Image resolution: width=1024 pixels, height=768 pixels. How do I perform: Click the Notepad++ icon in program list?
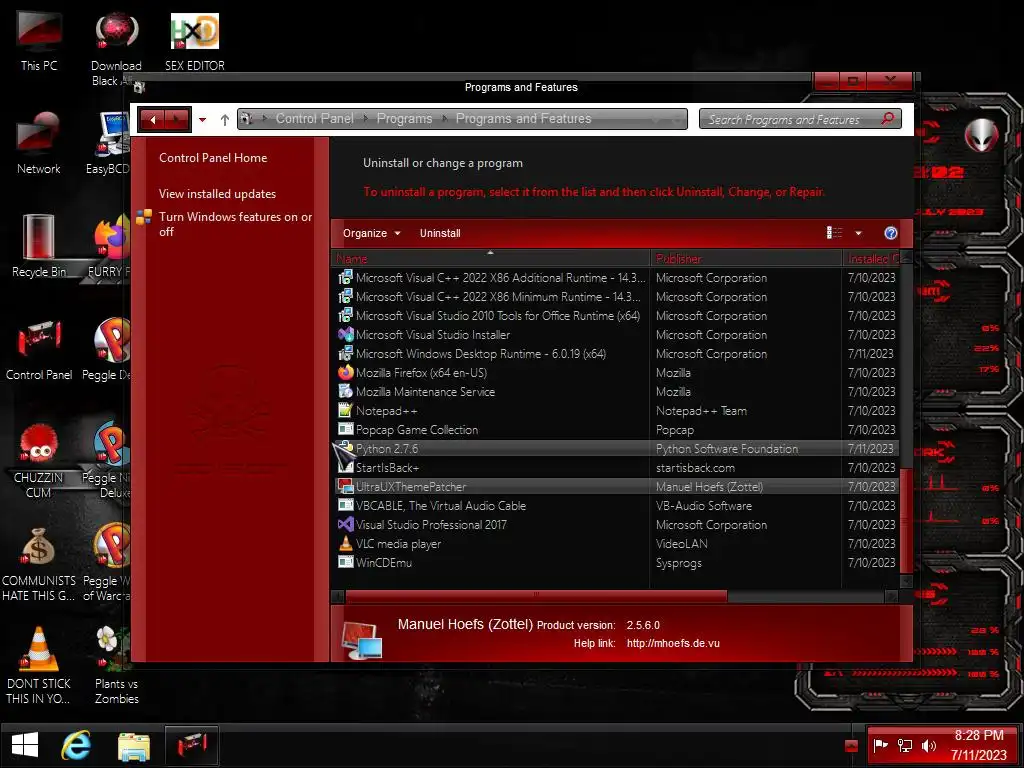(345, 410)
